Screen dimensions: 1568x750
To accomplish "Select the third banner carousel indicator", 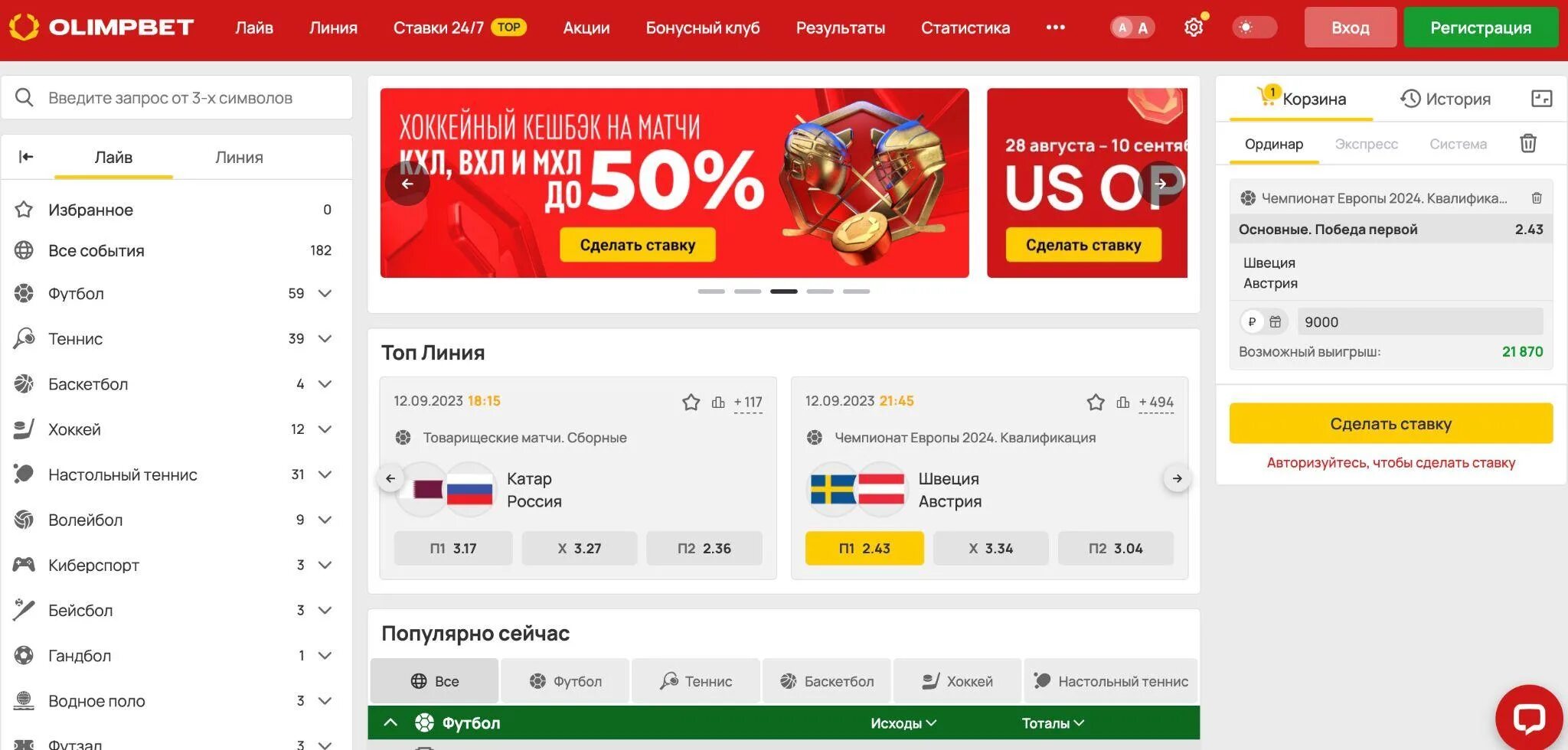I will coord(783,292).
